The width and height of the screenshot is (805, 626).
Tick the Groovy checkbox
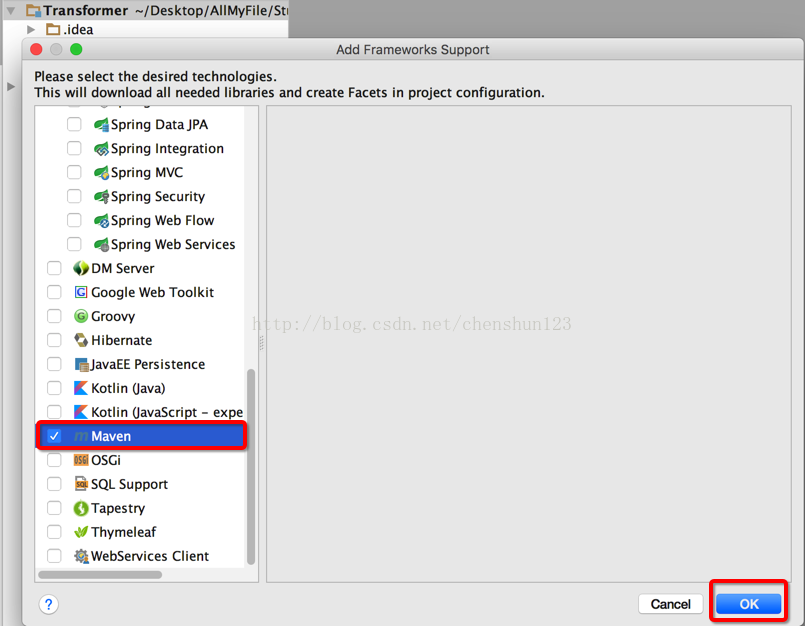pyautogui.click(x=54, y=316)
